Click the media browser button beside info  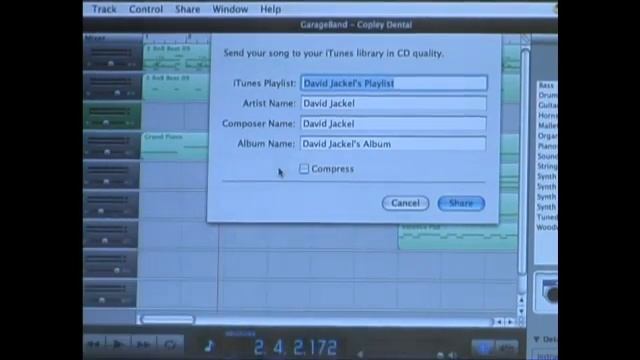pos(507,347)
